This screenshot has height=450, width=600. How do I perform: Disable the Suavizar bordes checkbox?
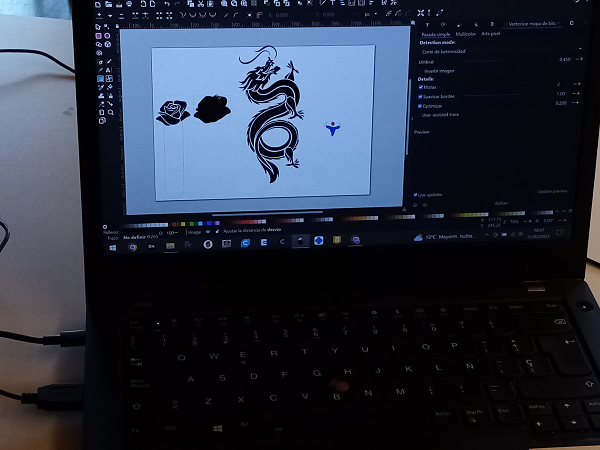pyautogui.click(x=421, y=95)
